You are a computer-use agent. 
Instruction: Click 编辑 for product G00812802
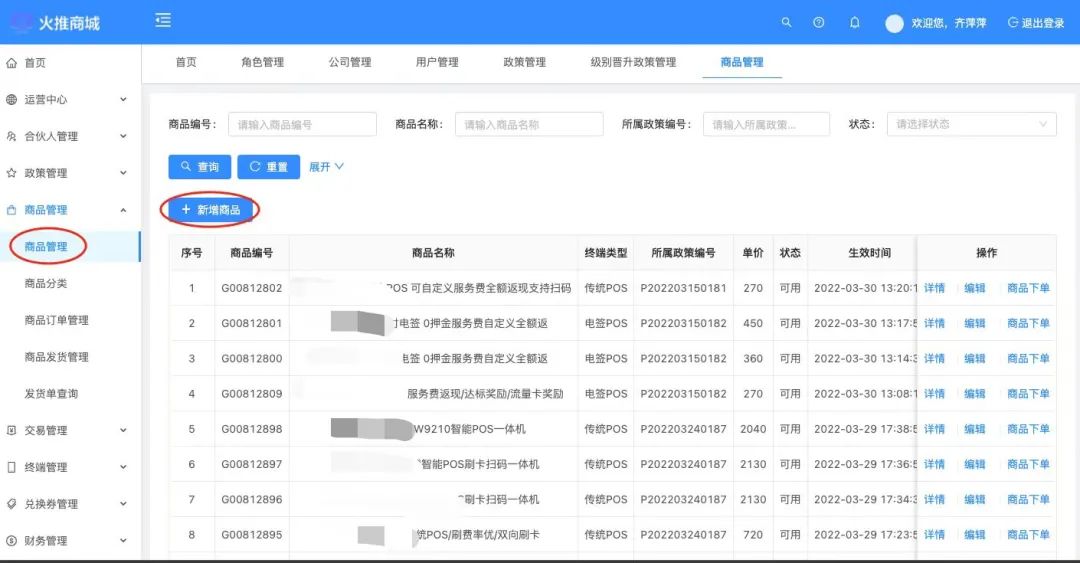point(975,288)
